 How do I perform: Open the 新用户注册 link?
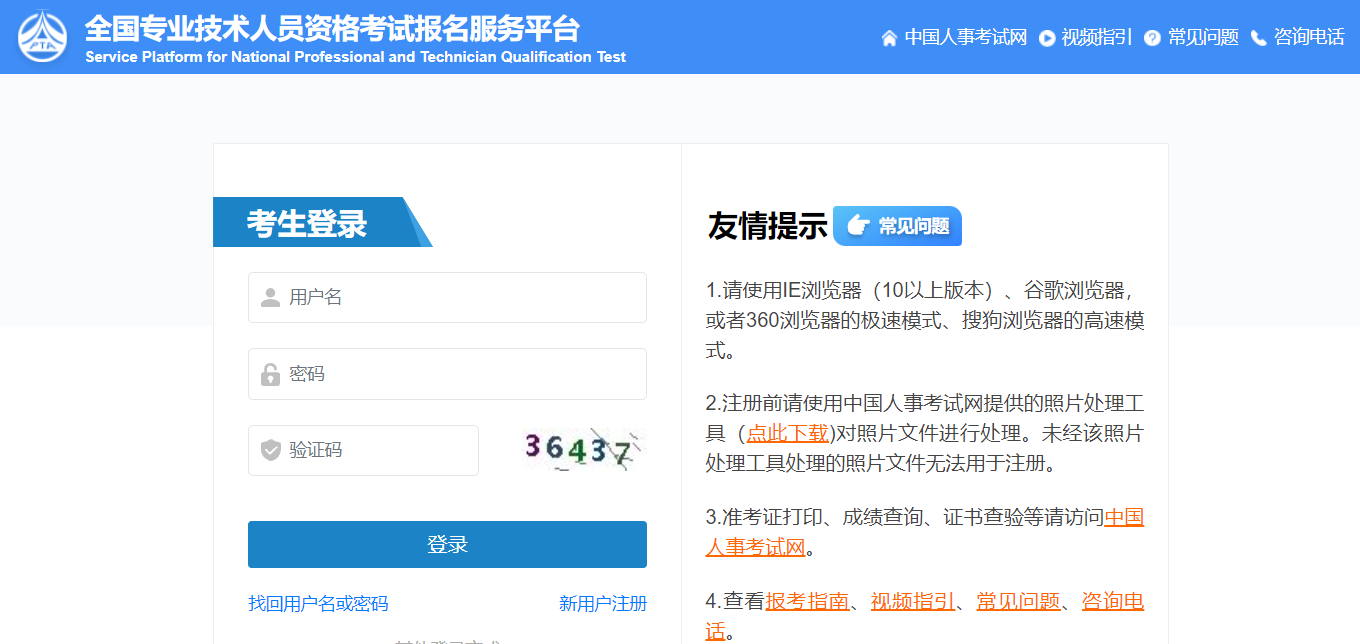[602, 604]
